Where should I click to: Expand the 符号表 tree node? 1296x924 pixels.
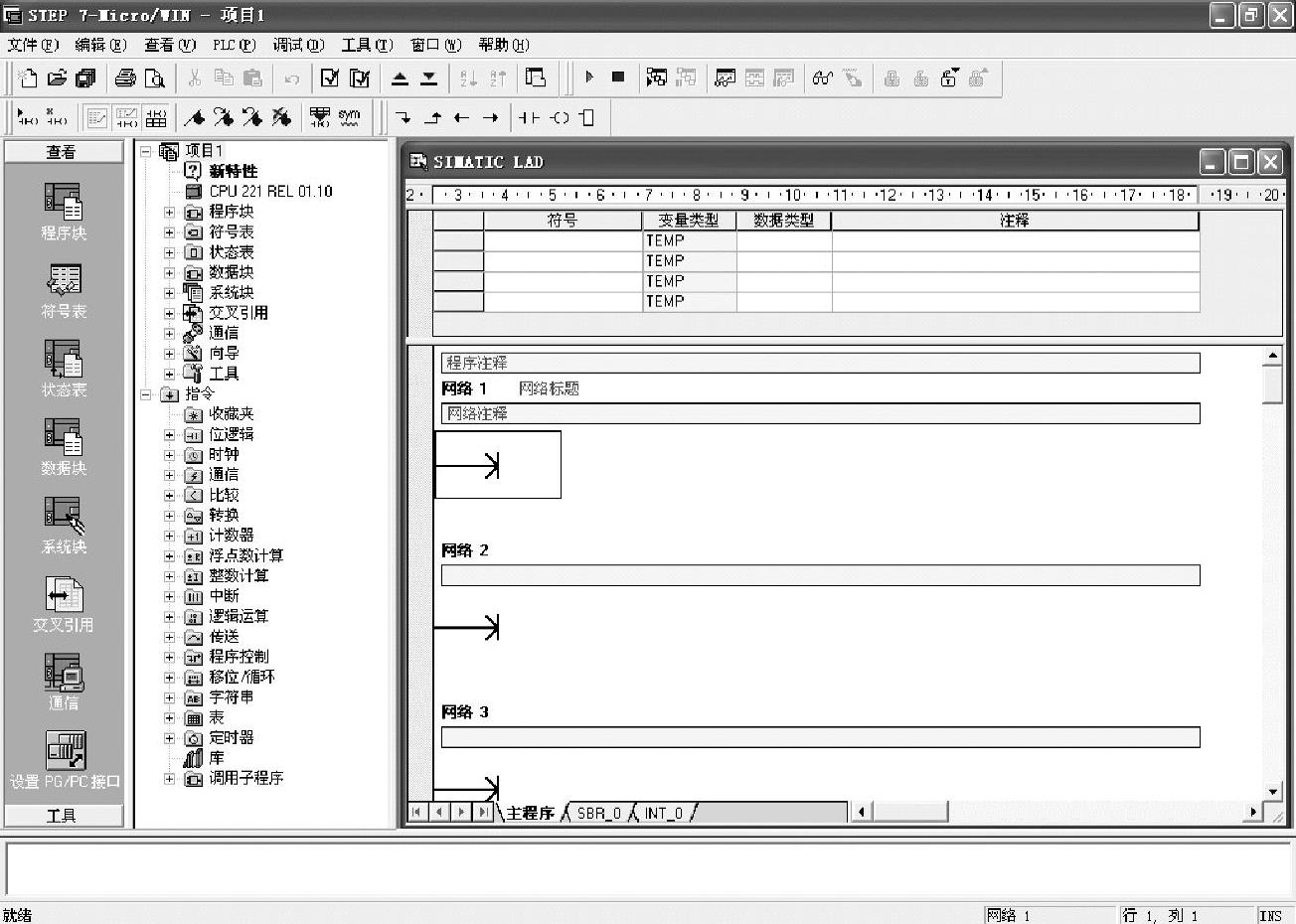(x=169, y=231)
